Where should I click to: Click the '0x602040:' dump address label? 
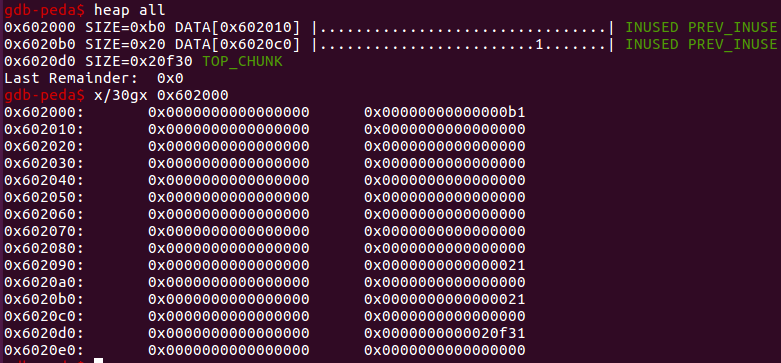click(x=44, y=180)
